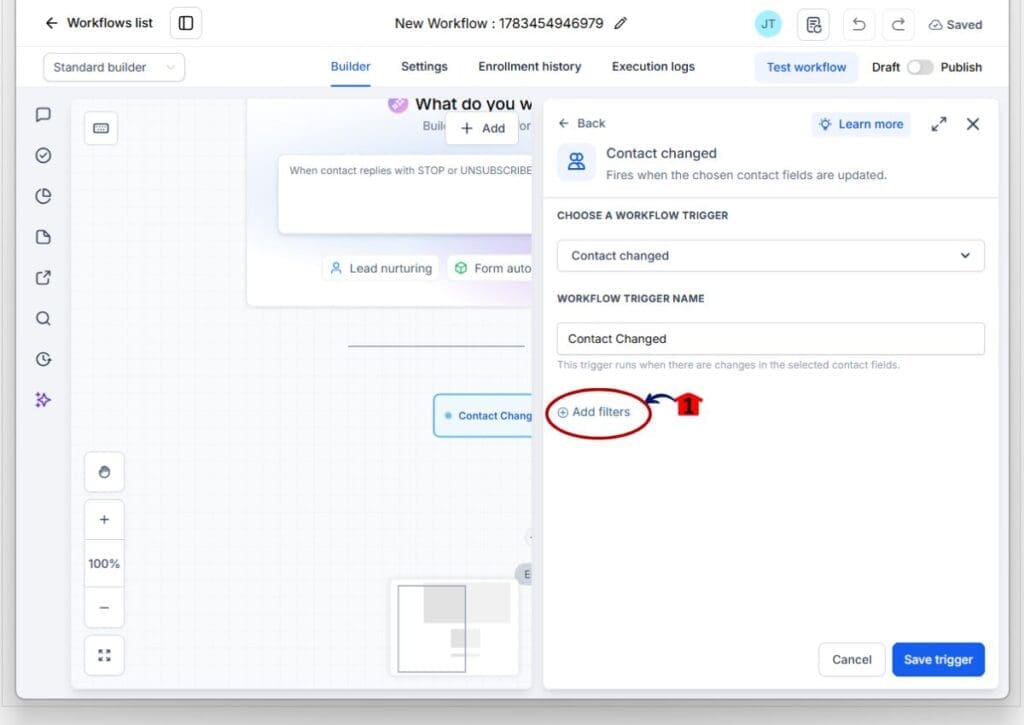
Task: Toggle the Draft/Publish switch
Action: (920, 67)
